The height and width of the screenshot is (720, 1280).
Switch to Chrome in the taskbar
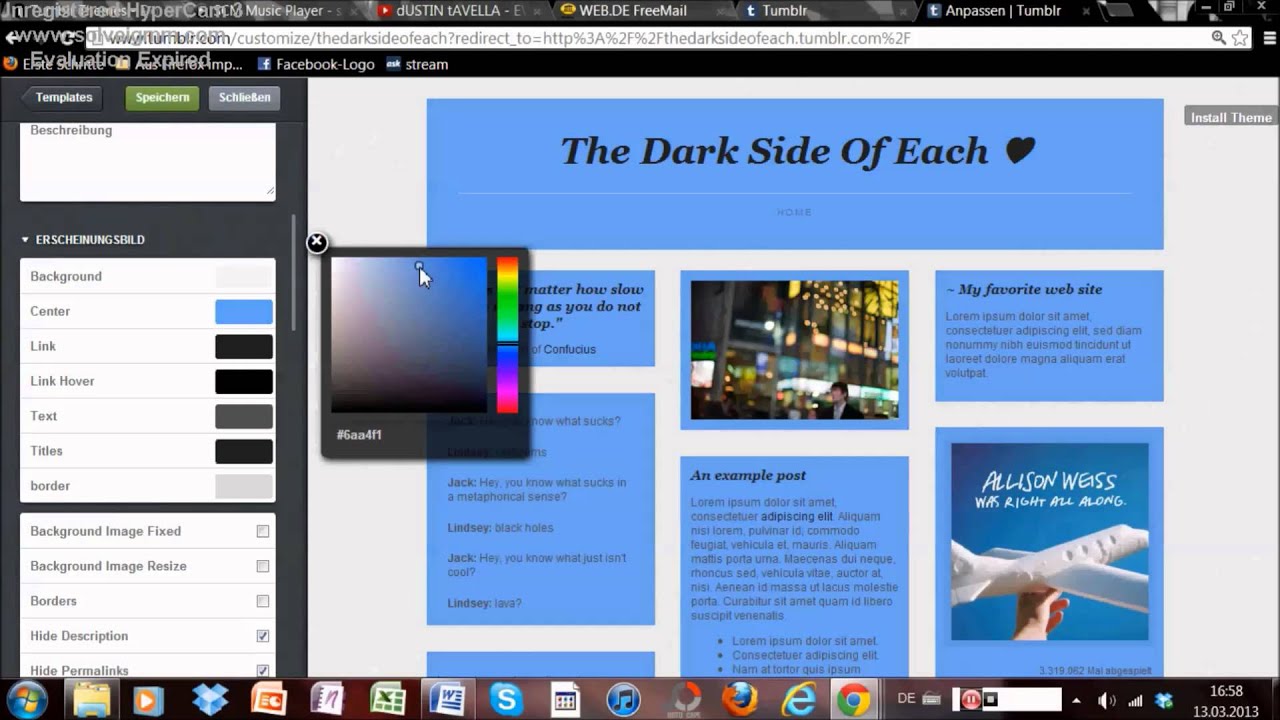point(854,700)
